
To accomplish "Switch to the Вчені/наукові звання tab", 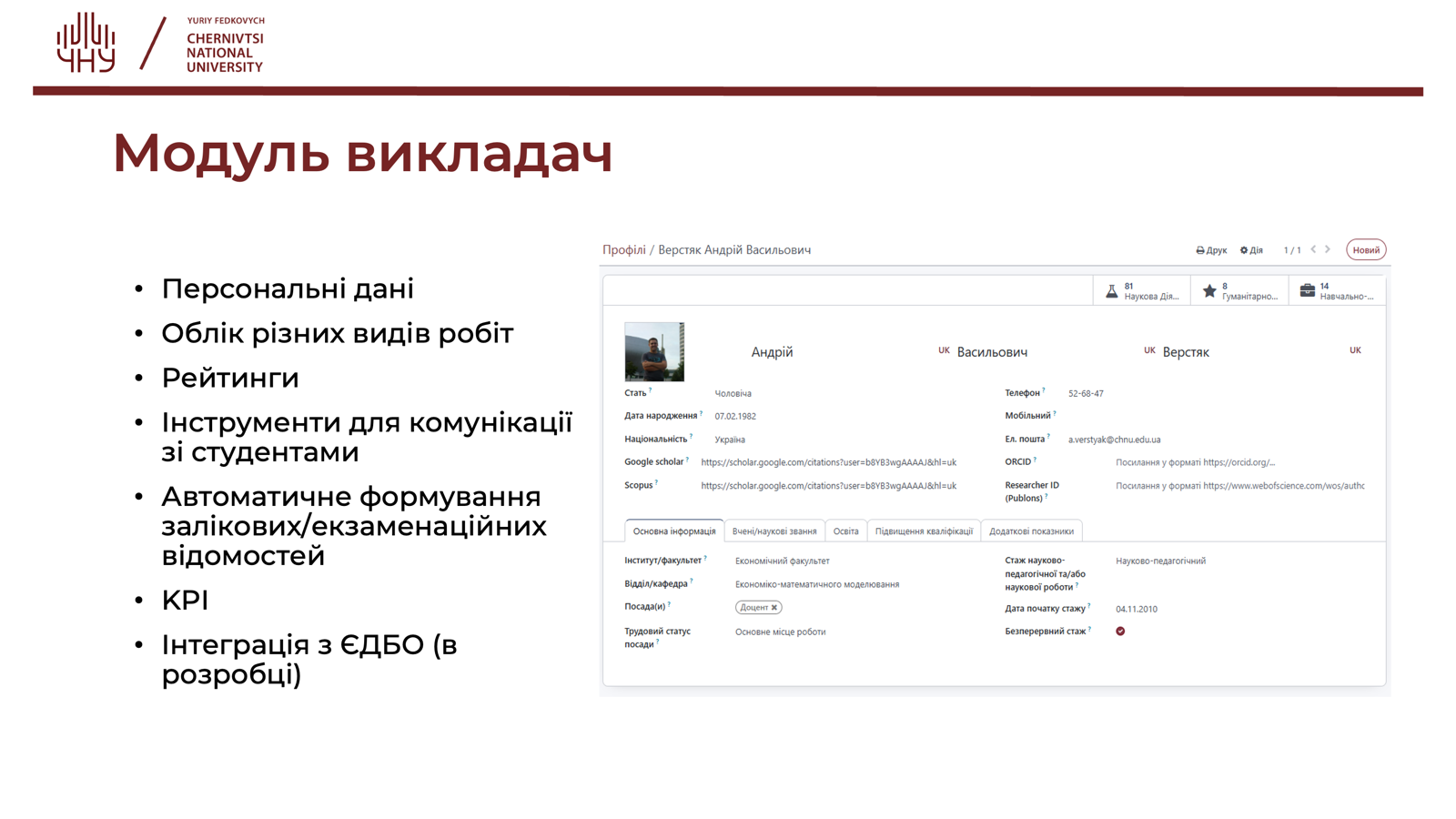I will coord(774,531).
